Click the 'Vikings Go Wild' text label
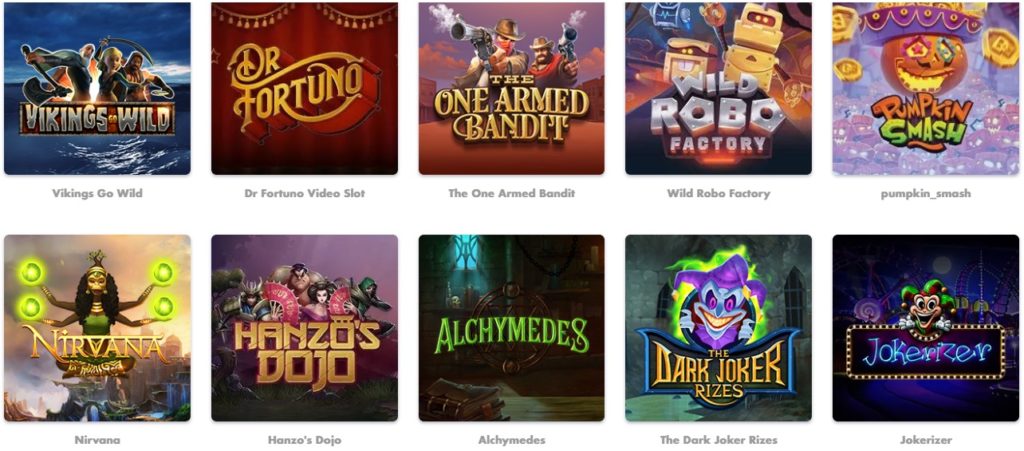1024x451 pixels. coord(97,193)
